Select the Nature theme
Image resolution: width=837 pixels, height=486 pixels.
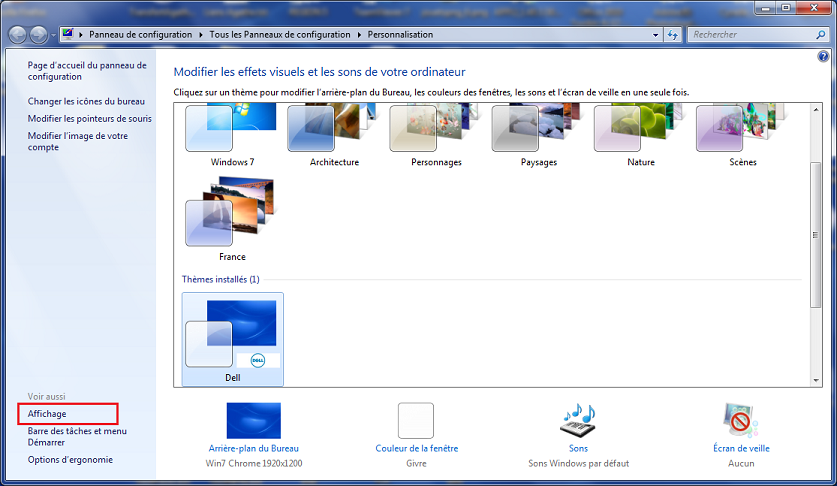coord(641,136)
